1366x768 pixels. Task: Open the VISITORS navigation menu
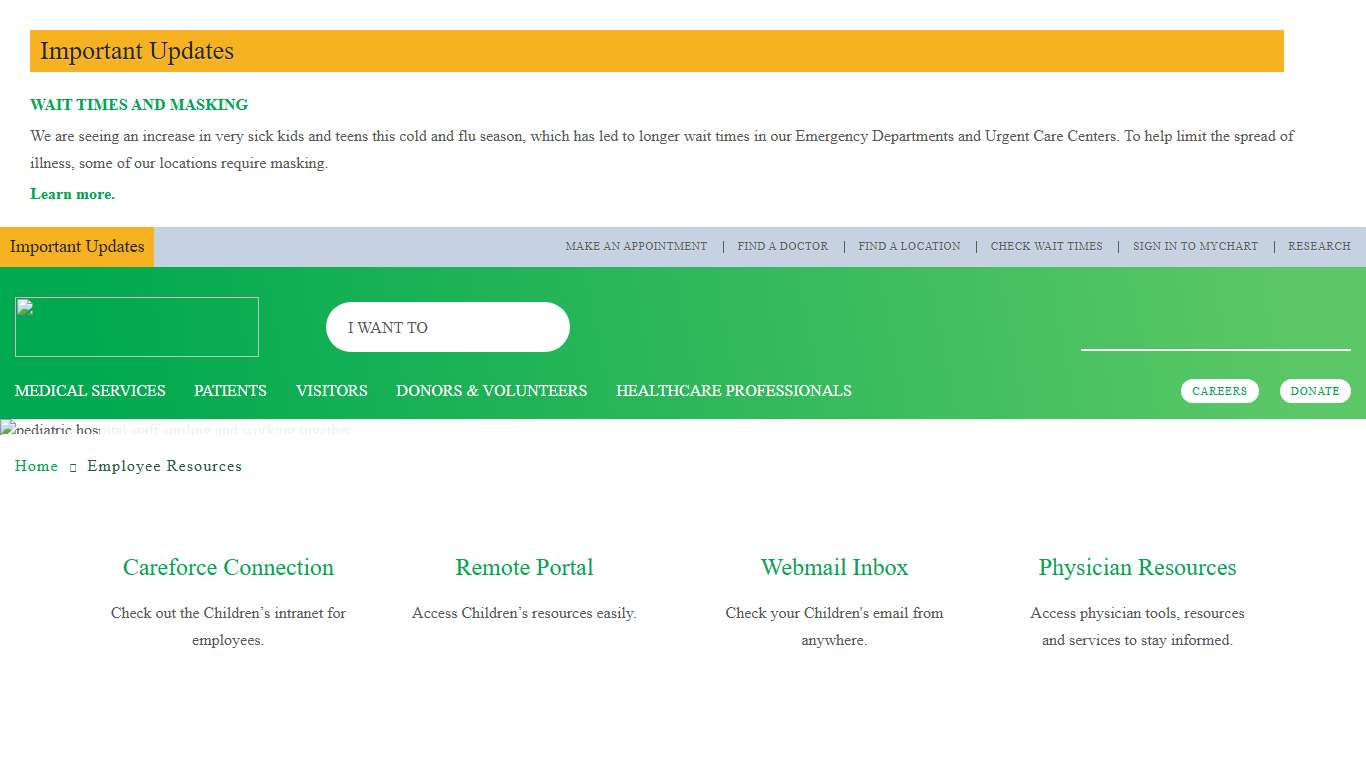(x=331, y=391)
